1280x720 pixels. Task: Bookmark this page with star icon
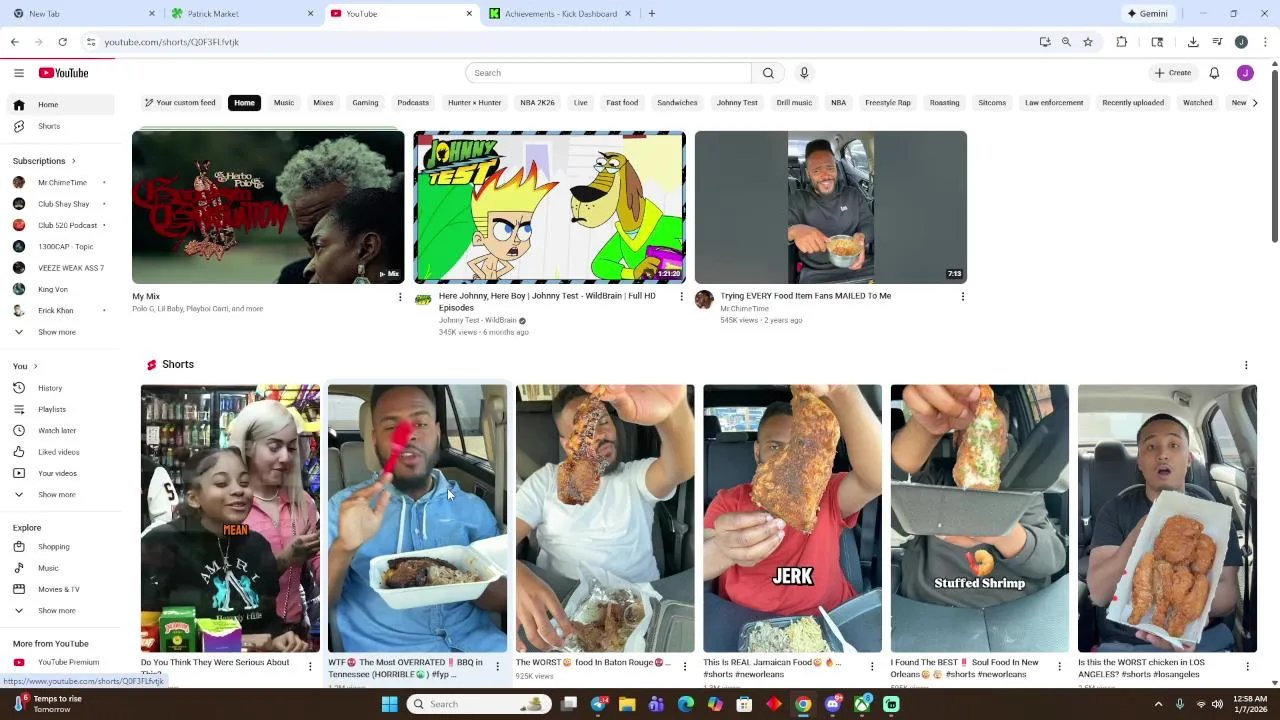point(1088,42)
